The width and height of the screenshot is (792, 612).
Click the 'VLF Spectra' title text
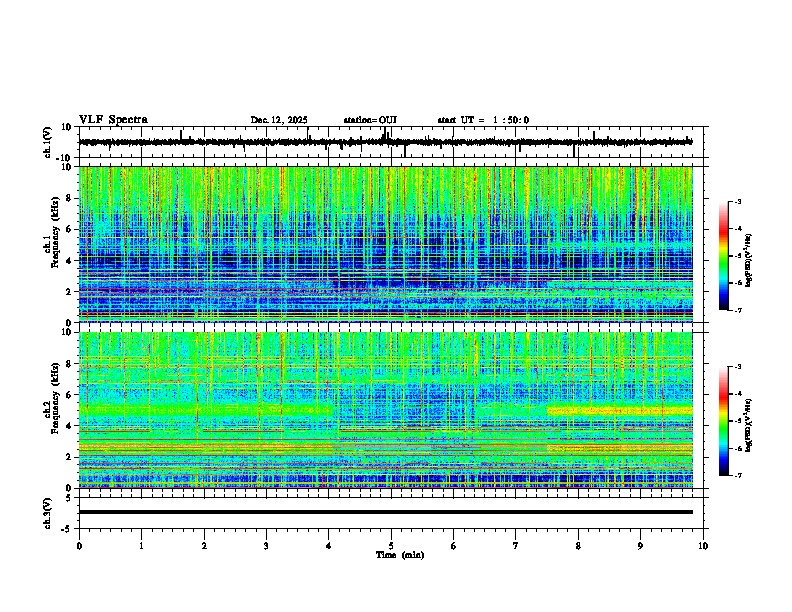click(x=113, y=120)
